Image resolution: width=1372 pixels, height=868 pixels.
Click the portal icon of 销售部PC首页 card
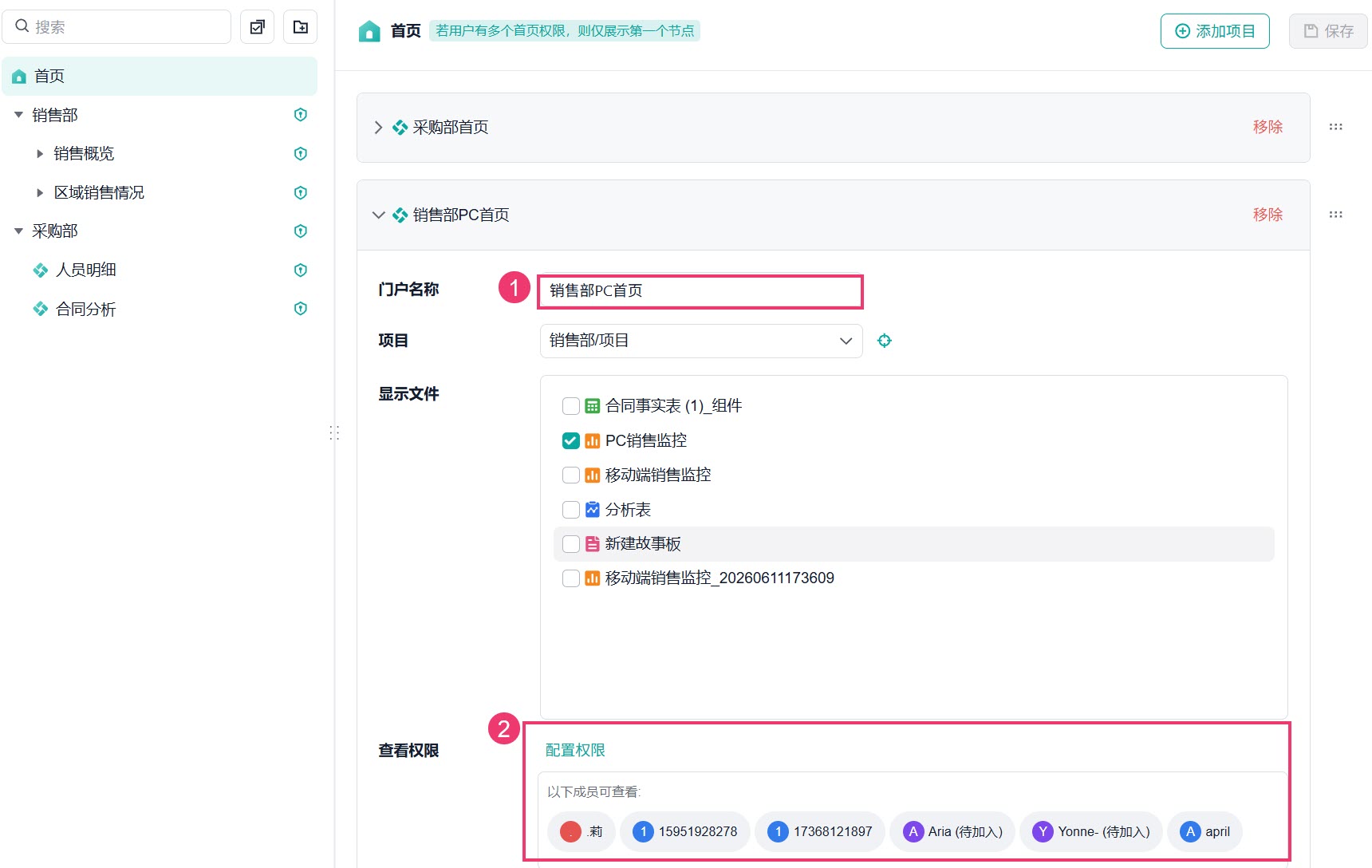400,215
